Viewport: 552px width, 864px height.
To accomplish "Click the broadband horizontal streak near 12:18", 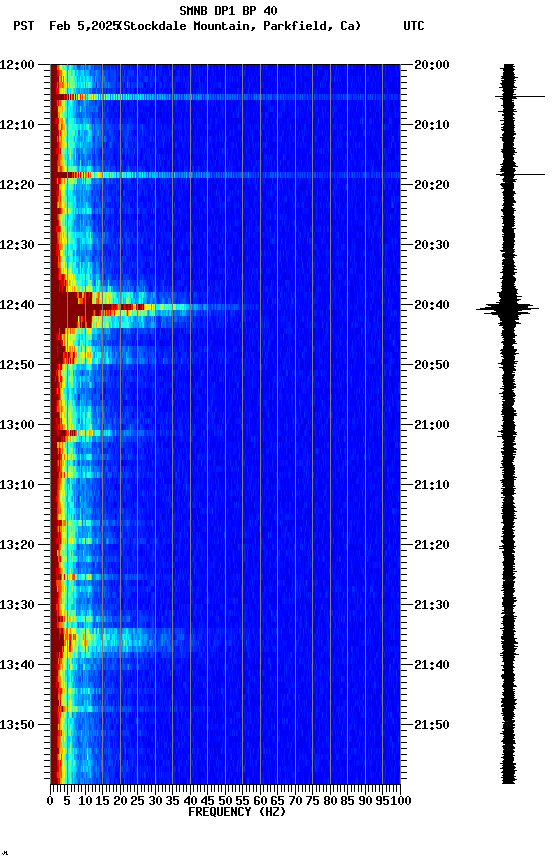I will [225, 175].
